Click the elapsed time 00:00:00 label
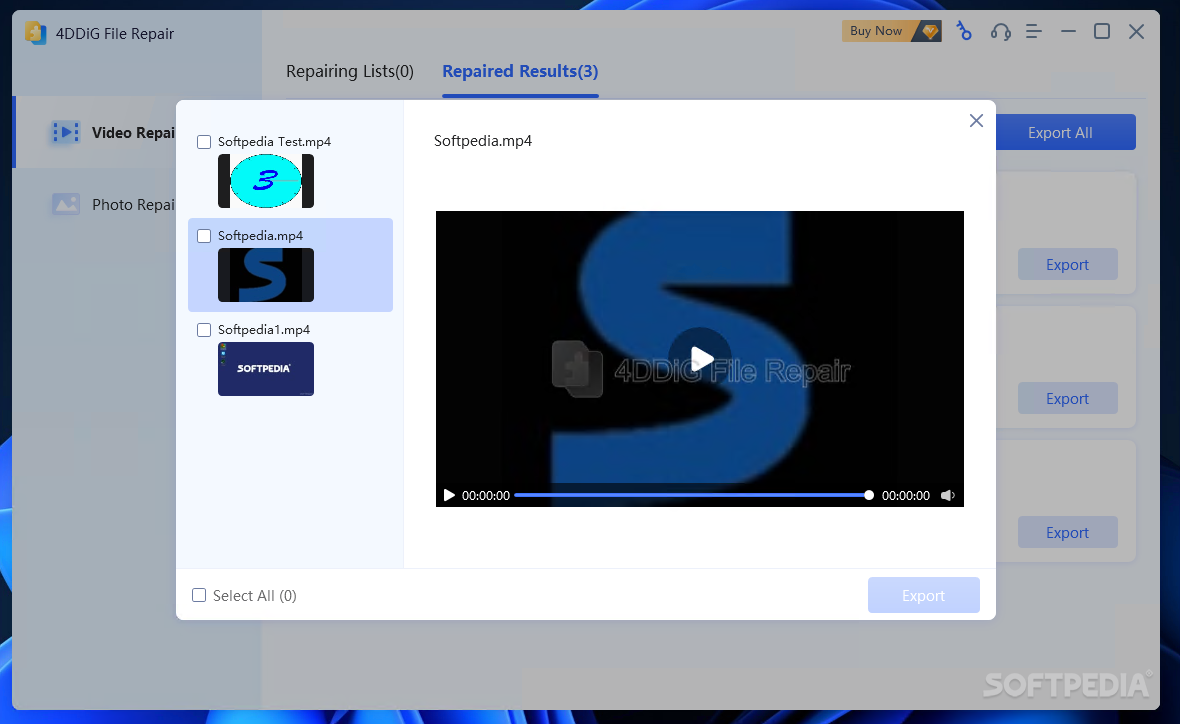1180x724 pixels. pos(486,495)
